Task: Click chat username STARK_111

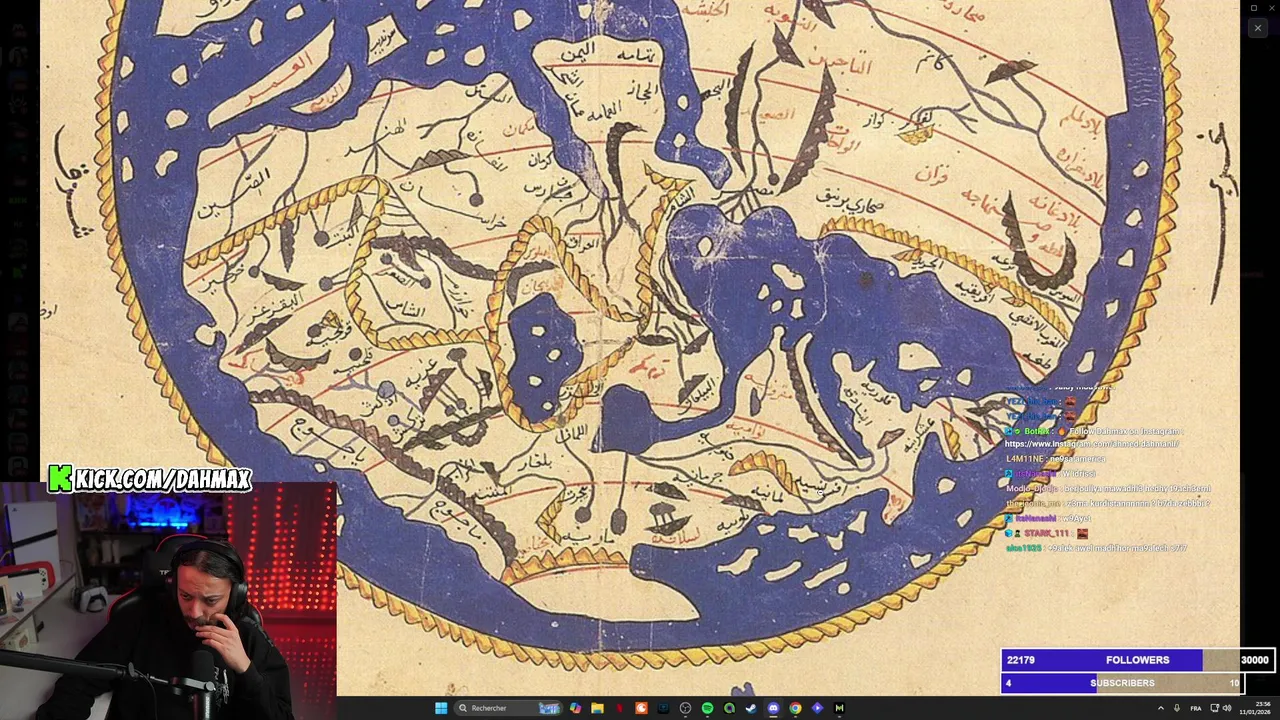Action: (1046, 533)
